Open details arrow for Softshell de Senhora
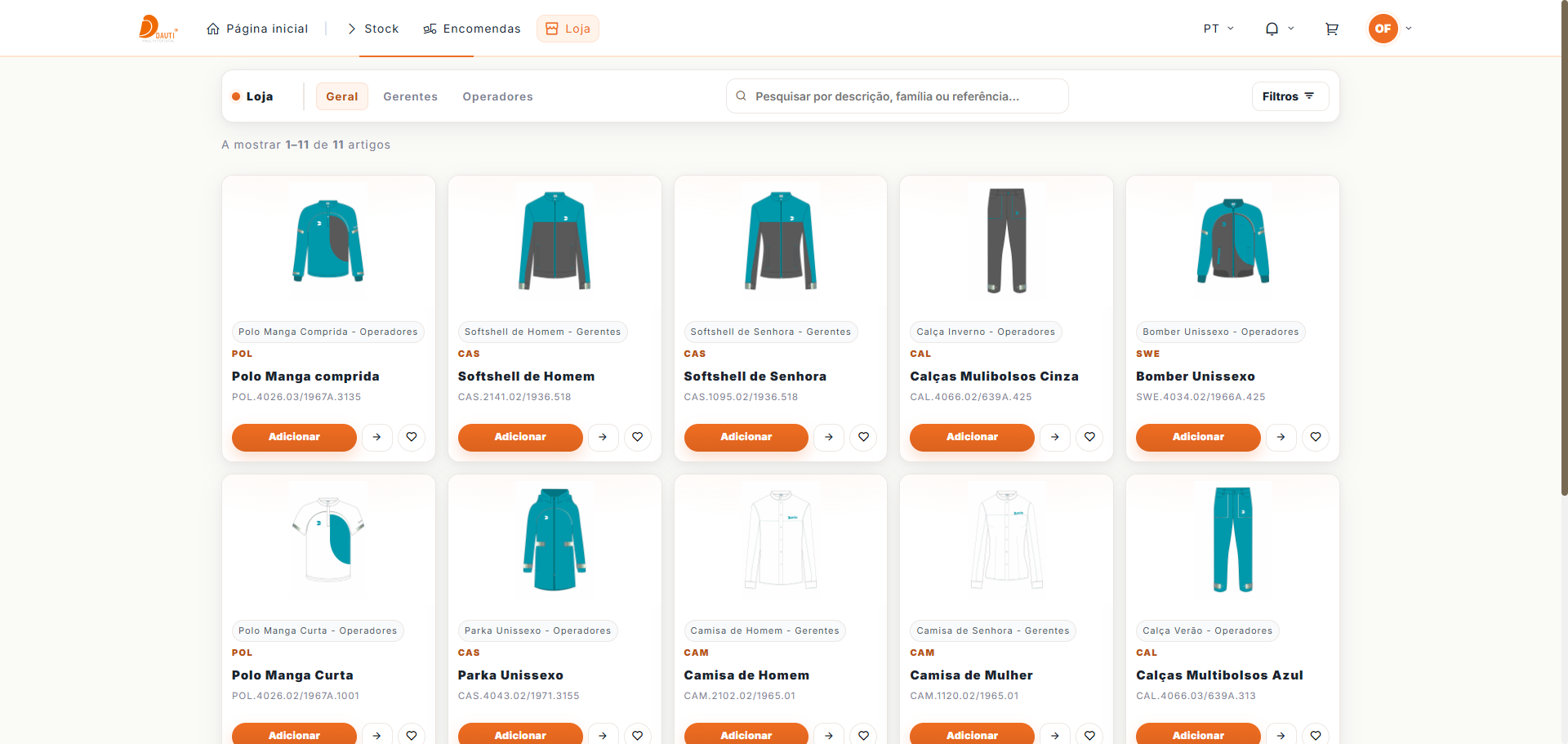 tap(829, 437)
